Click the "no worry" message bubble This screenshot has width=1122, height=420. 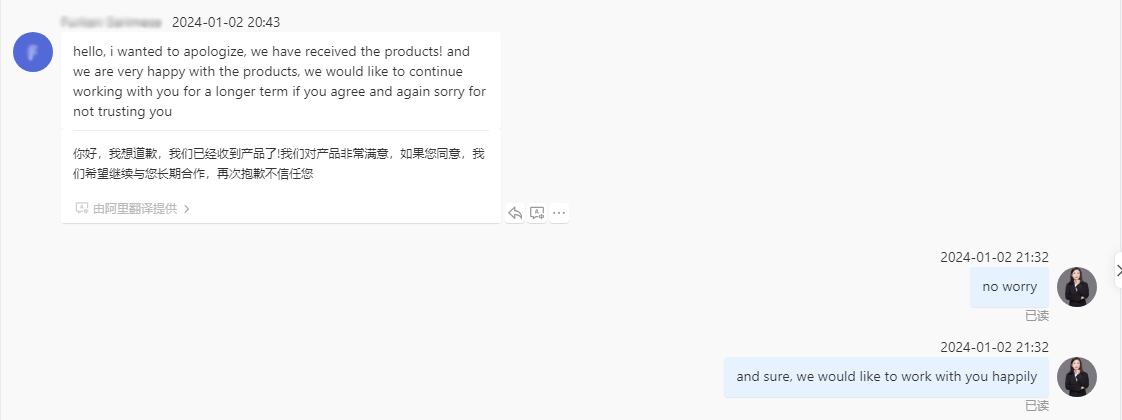[x=1009, y=287]
